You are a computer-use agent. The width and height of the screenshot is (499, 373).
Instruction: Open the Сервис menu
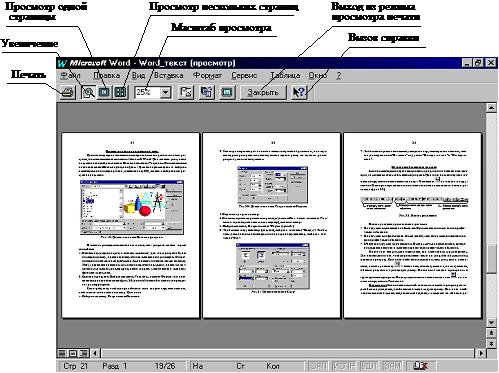[x=244, y=76]
